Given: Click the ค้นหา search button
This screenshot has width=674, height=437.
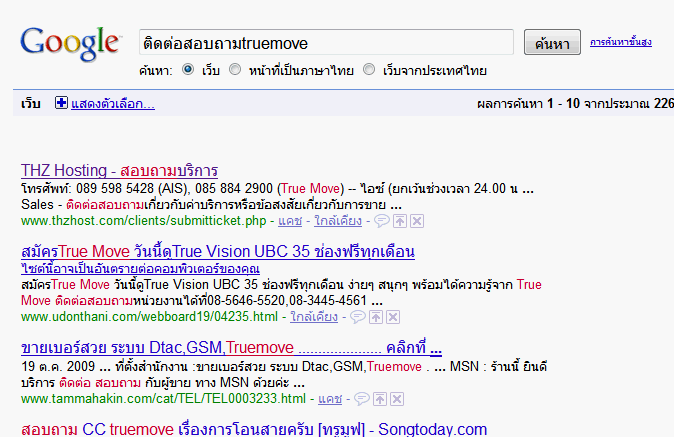Looking at the screenshot, I should (x=552, y=42).
